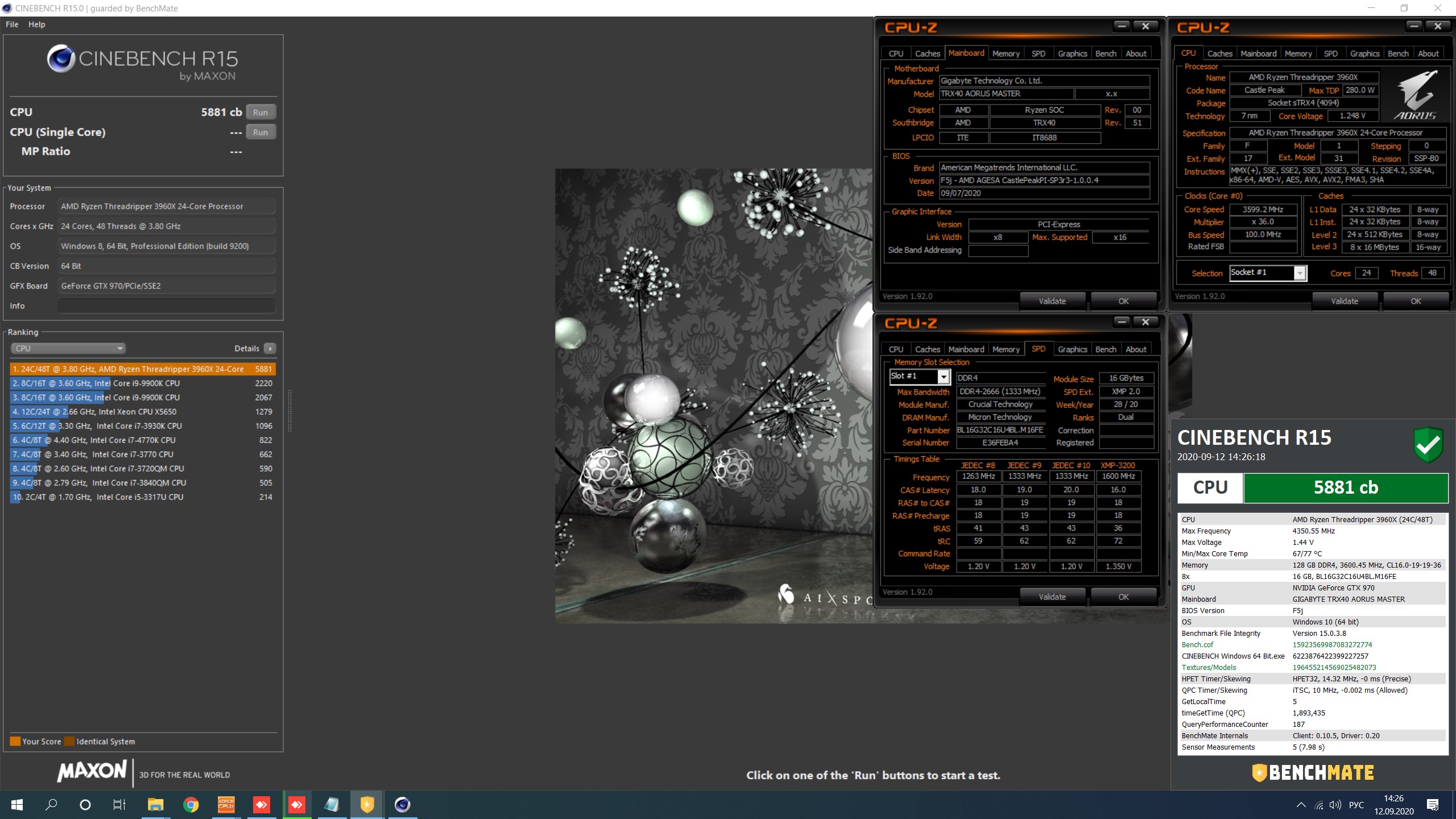Switch to Cinebench taskbar icon
The height and width of the screenshot is (819, 1456).
click(403, 805)
